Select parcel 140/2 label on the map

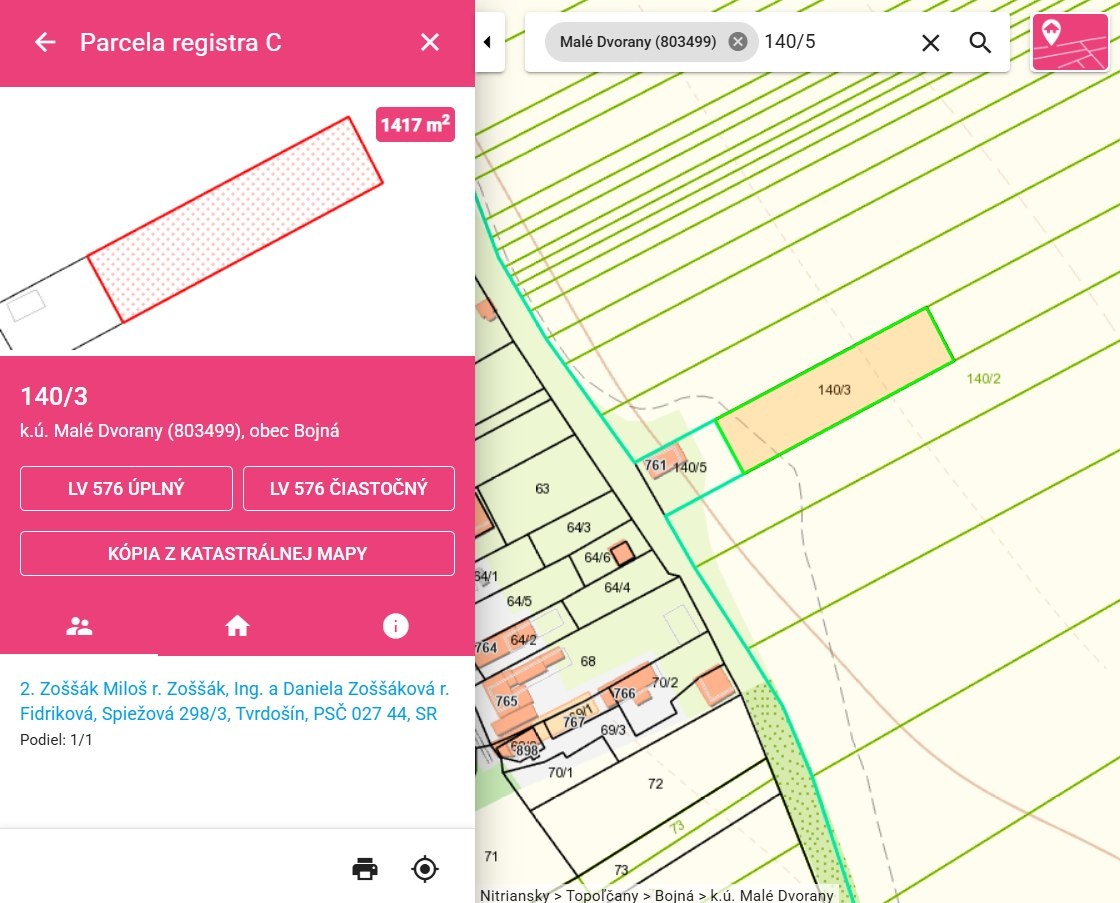coord(984,379)
